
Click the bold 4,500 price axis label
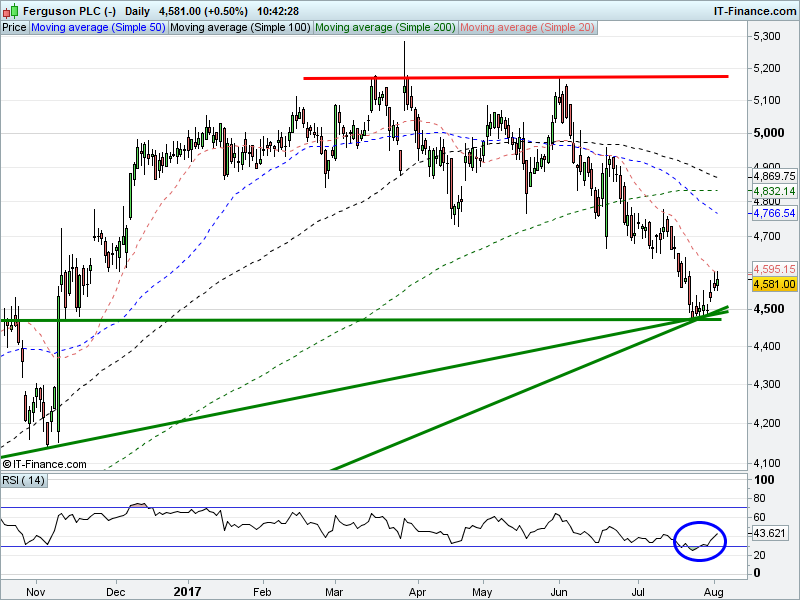(768, 309)
